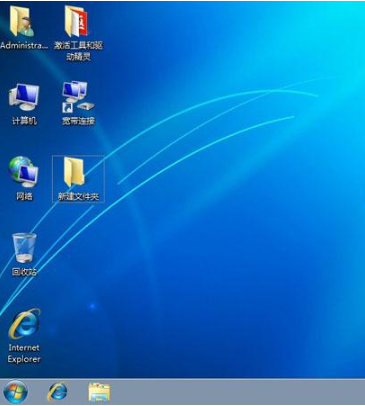Select the 计算机 (Computer) desktop icon
Image resolution: width=365 pixels, height=406 pixels.
pyautogui.click(x=24, y=97)
